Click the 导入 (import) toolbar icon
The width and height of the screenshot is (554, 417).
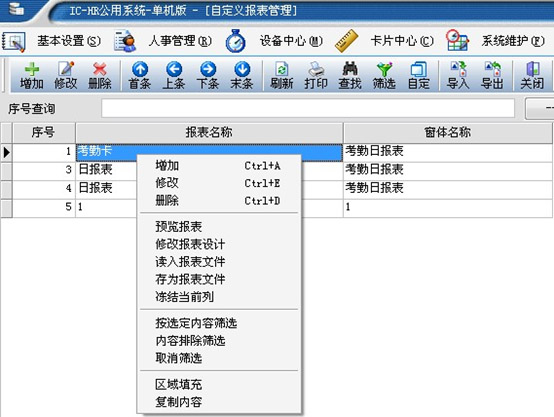pyautogui.click(x=458, y=76)
